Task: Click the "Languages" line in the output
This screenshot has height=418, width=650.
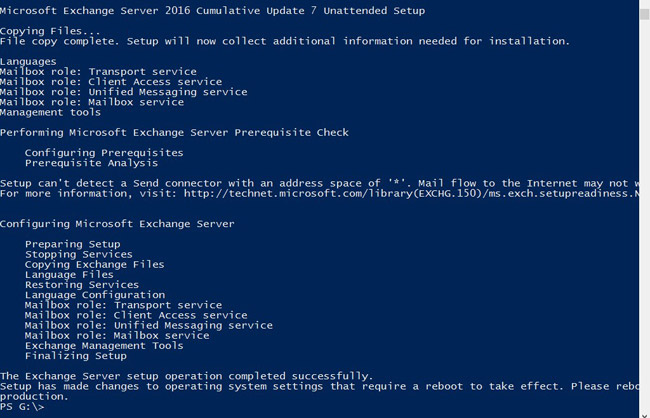Action: pos(28,62)
